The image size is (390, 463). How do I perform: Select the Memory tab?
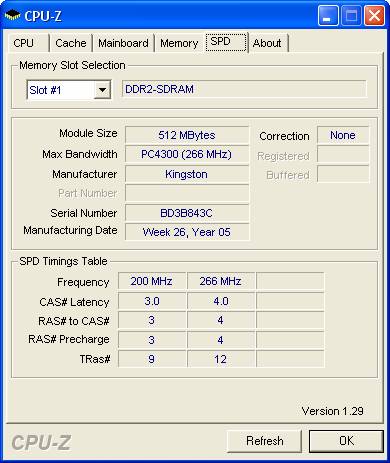click(179, 43)
